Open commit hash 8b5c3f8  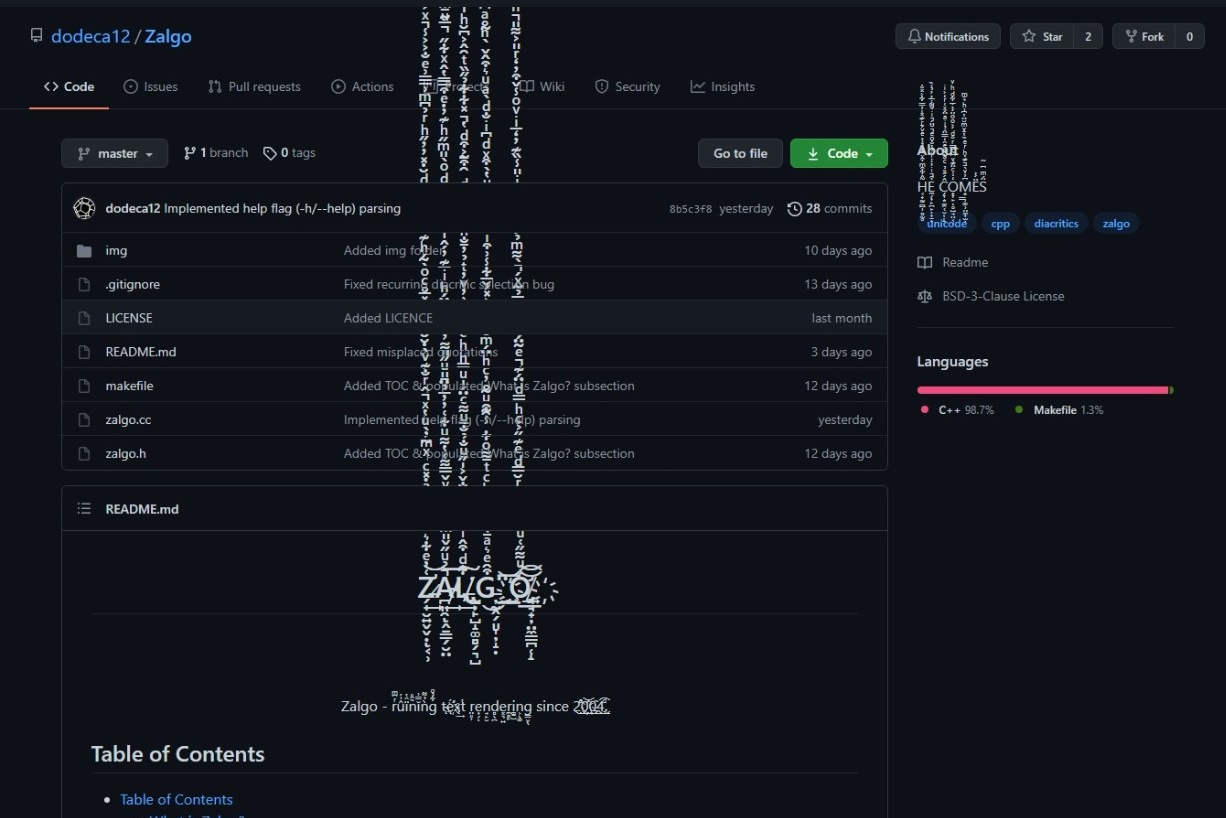pyautogui.click(x=691, y=209)
